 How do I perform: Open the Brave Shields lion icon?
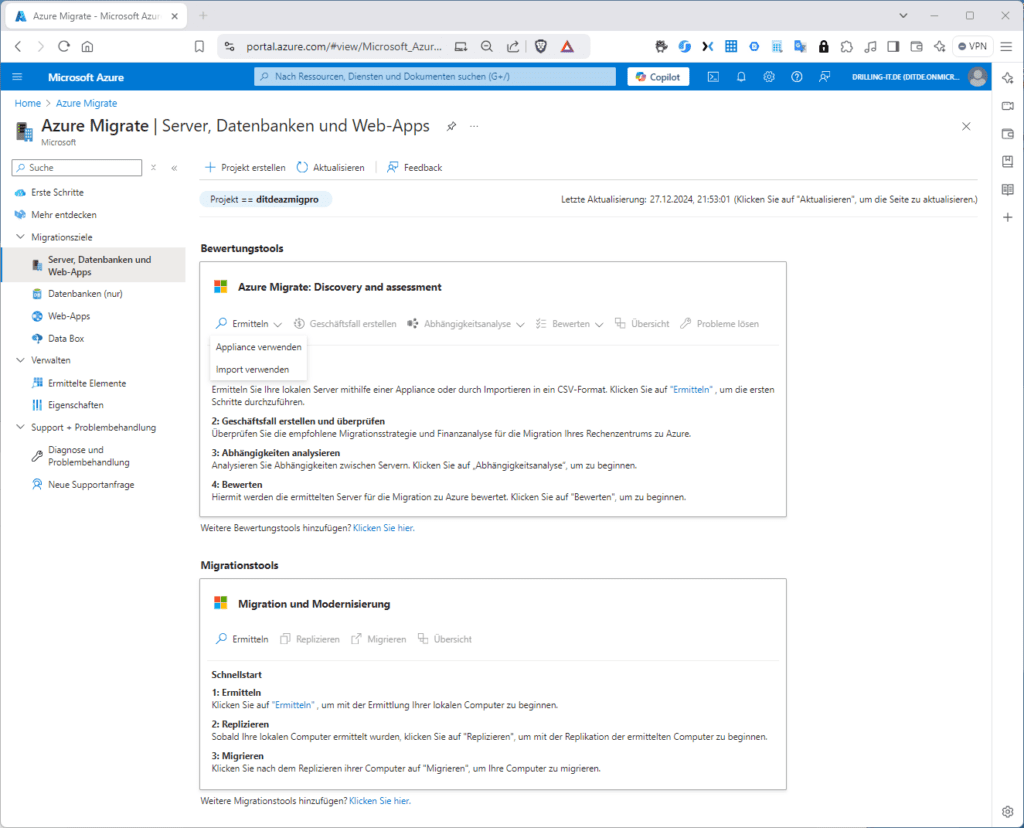point(541,46)
